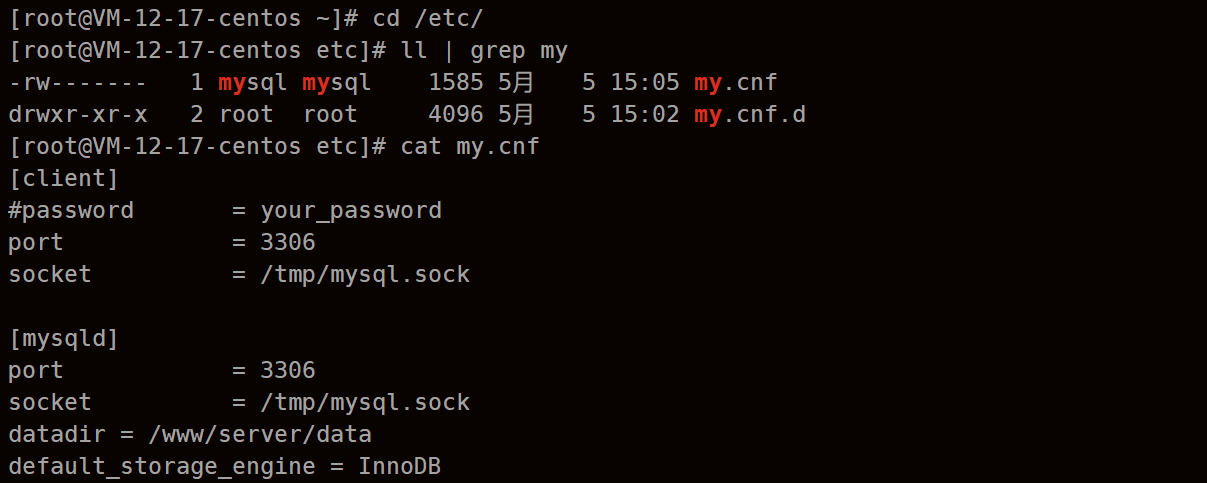Select the '#password' commented line key
Viewport: 1207px width, 483px height.
pyautogui.click(x=71, y=210)
